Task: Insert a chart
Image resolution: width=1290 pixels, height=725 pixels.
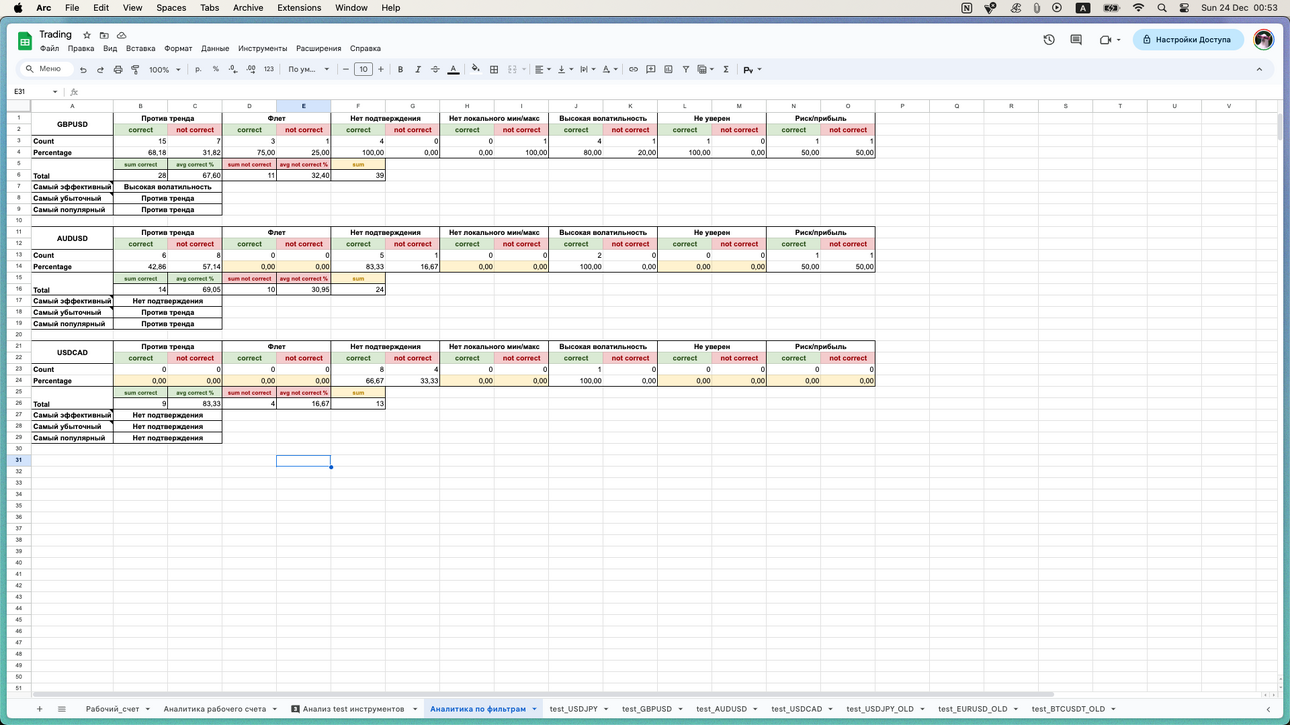Action: pyautogui.click(x=668, y=69)
